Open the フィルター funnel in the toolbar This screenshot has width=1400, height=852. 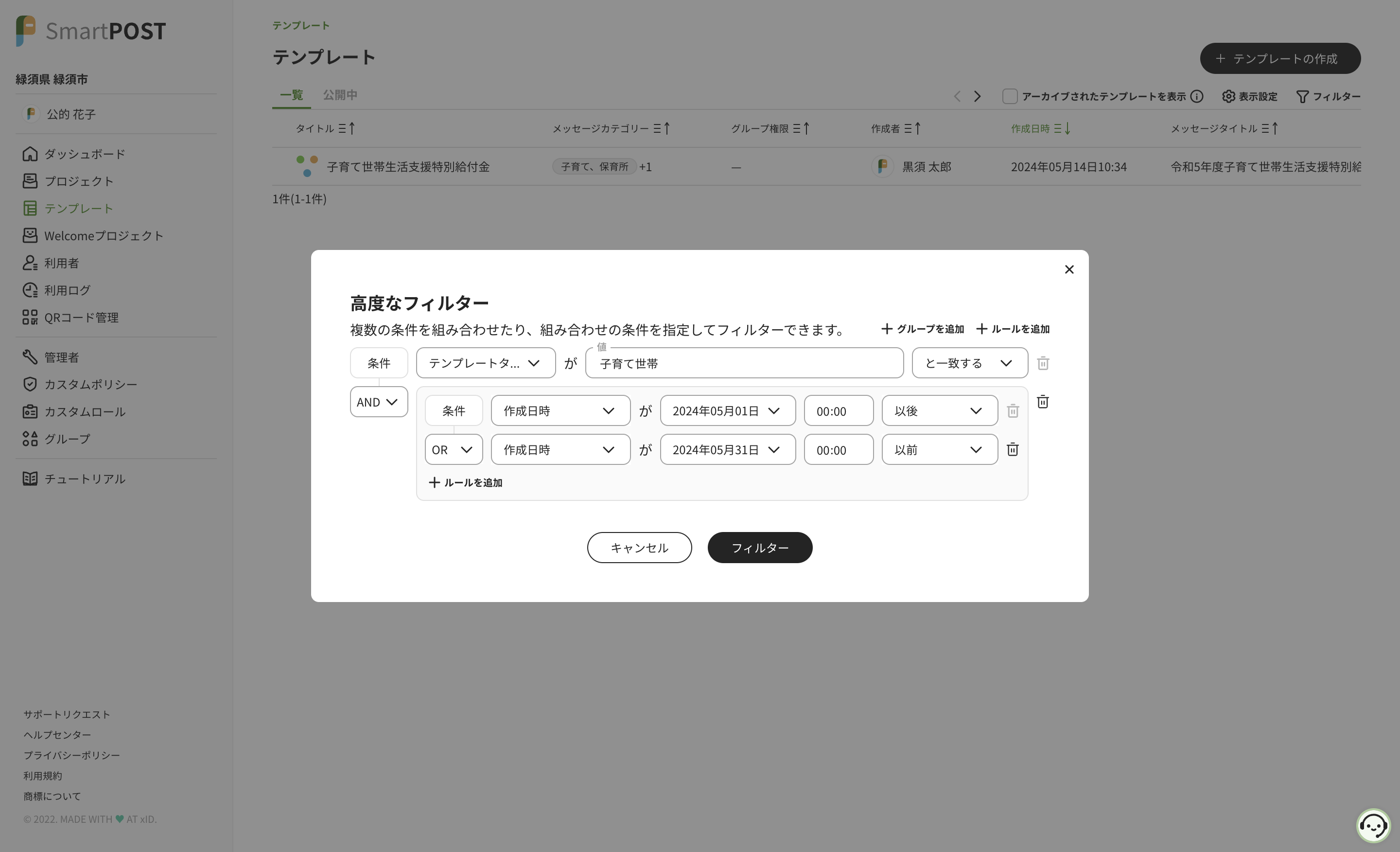pyautogui.click(x=1328, y=96)
